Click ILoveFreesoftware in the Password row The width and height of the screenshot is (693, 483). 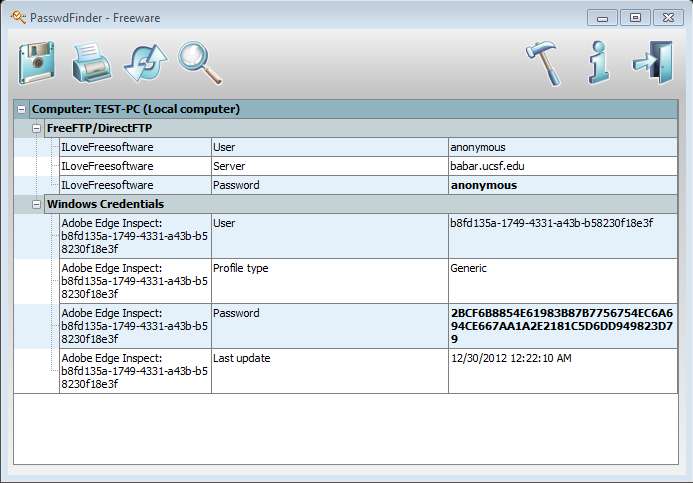tap(107, 185)
